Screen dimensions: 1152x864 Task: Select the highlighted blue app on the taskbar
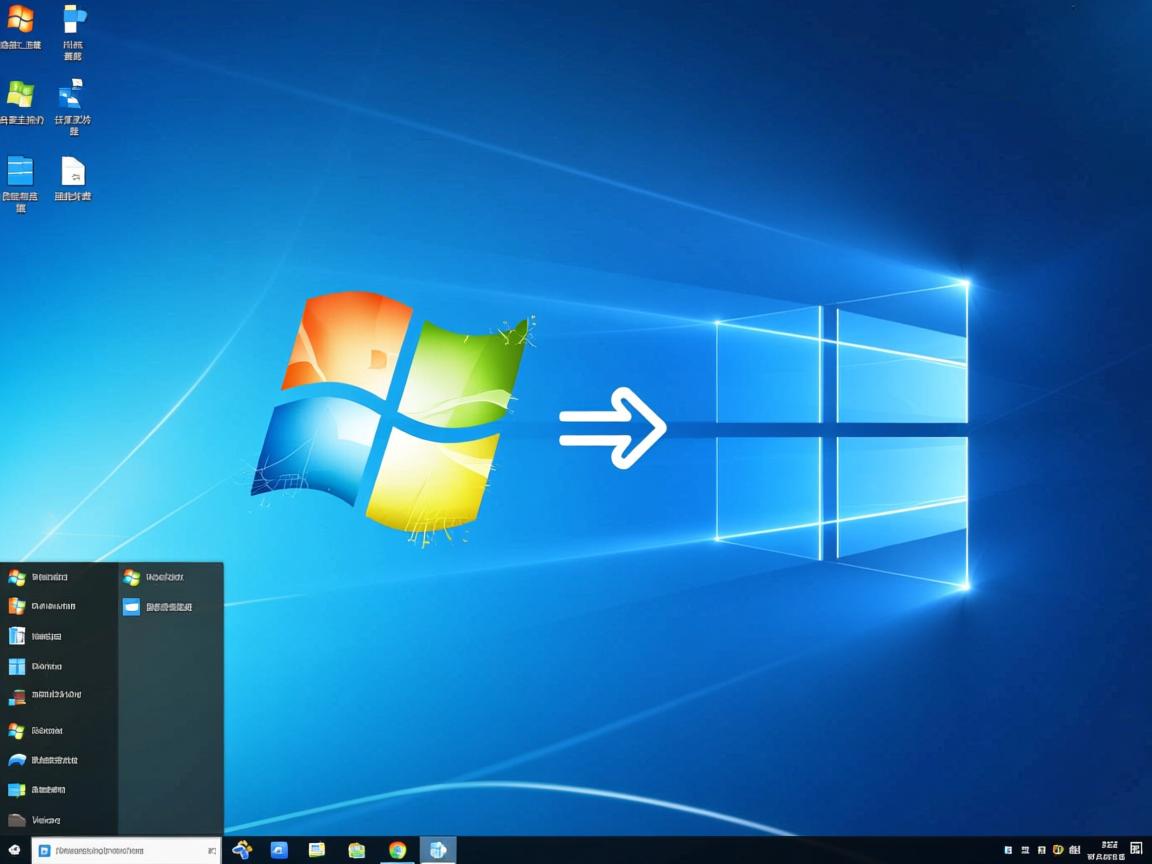click(x=437, y=851)
